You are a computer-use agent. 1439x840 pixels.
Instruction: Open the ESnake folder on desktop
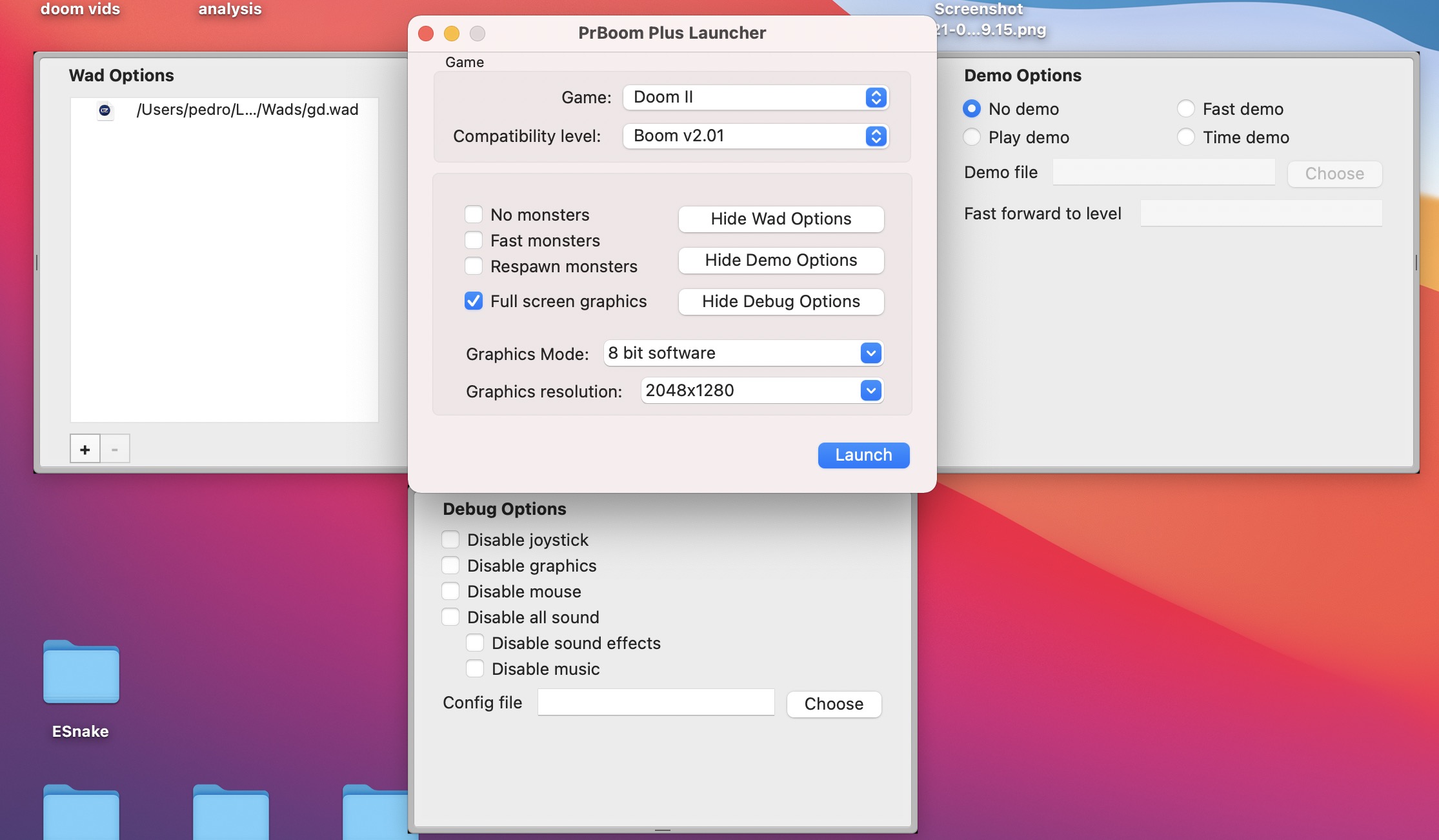coord(81,672)
